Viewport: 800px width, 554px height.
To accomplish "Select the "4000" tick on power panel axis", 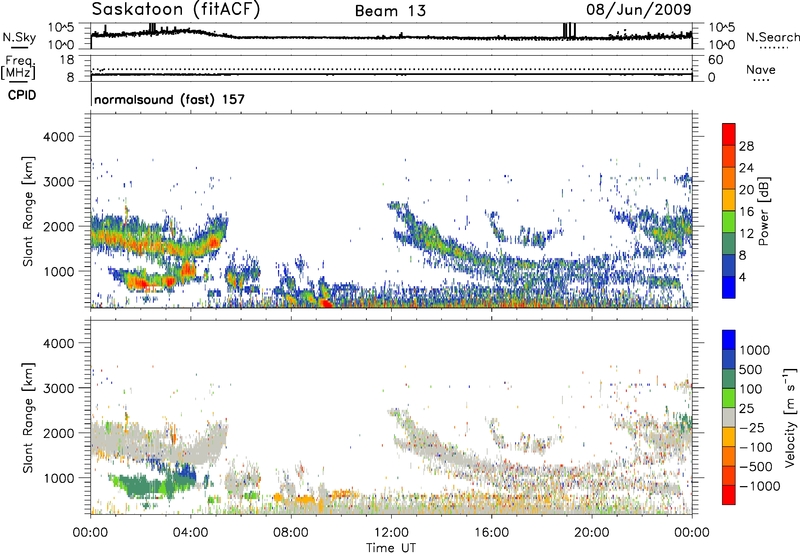I will 58,137.
